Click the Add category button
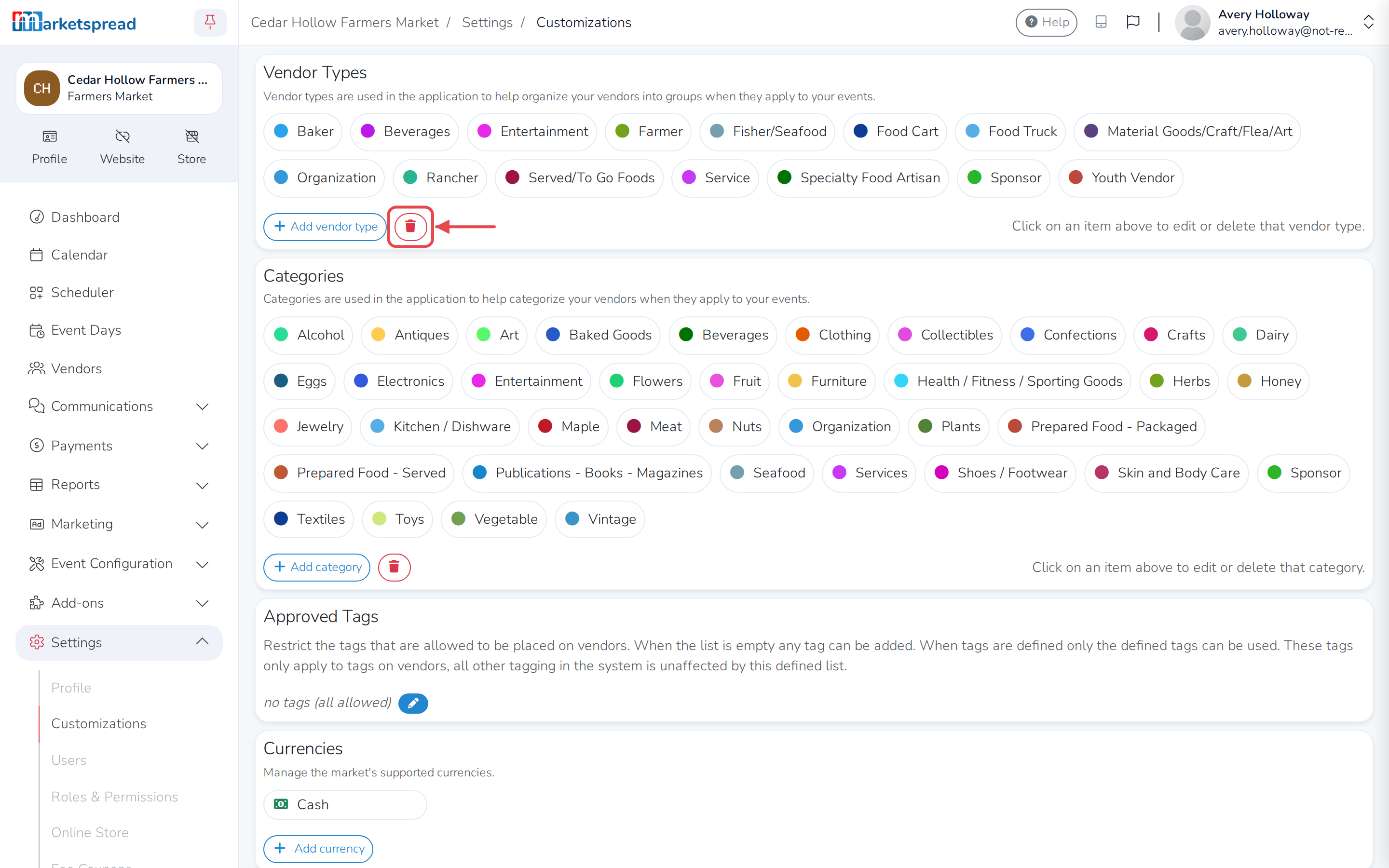The image size is (1389, 868). pyautogui.click(x=317, y=567)
